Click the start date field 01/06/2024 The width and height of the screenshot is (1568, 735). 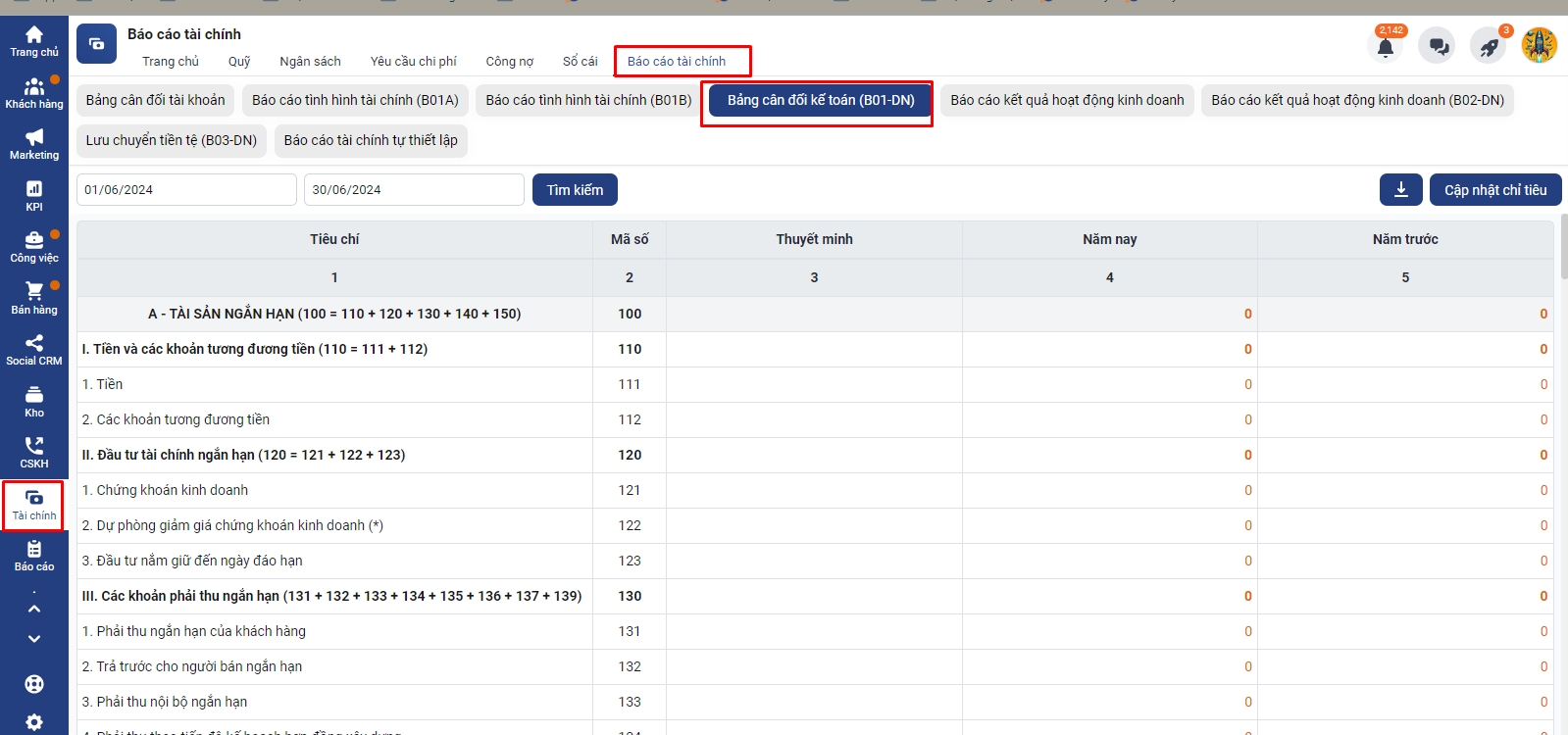(186, 190)
